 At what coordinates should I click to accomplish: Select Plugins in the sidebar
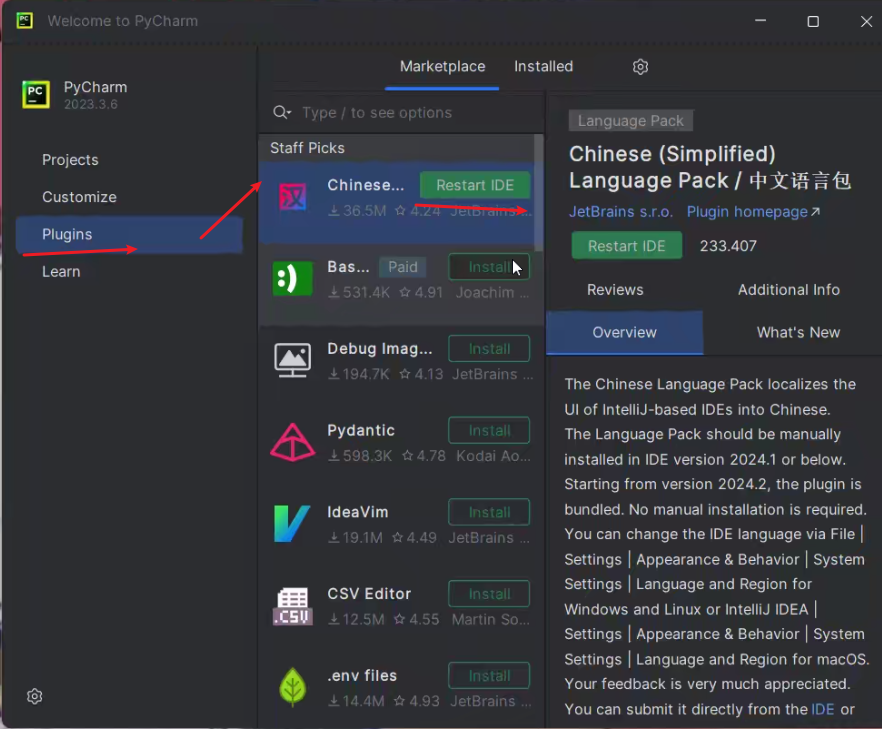point(129,235)
